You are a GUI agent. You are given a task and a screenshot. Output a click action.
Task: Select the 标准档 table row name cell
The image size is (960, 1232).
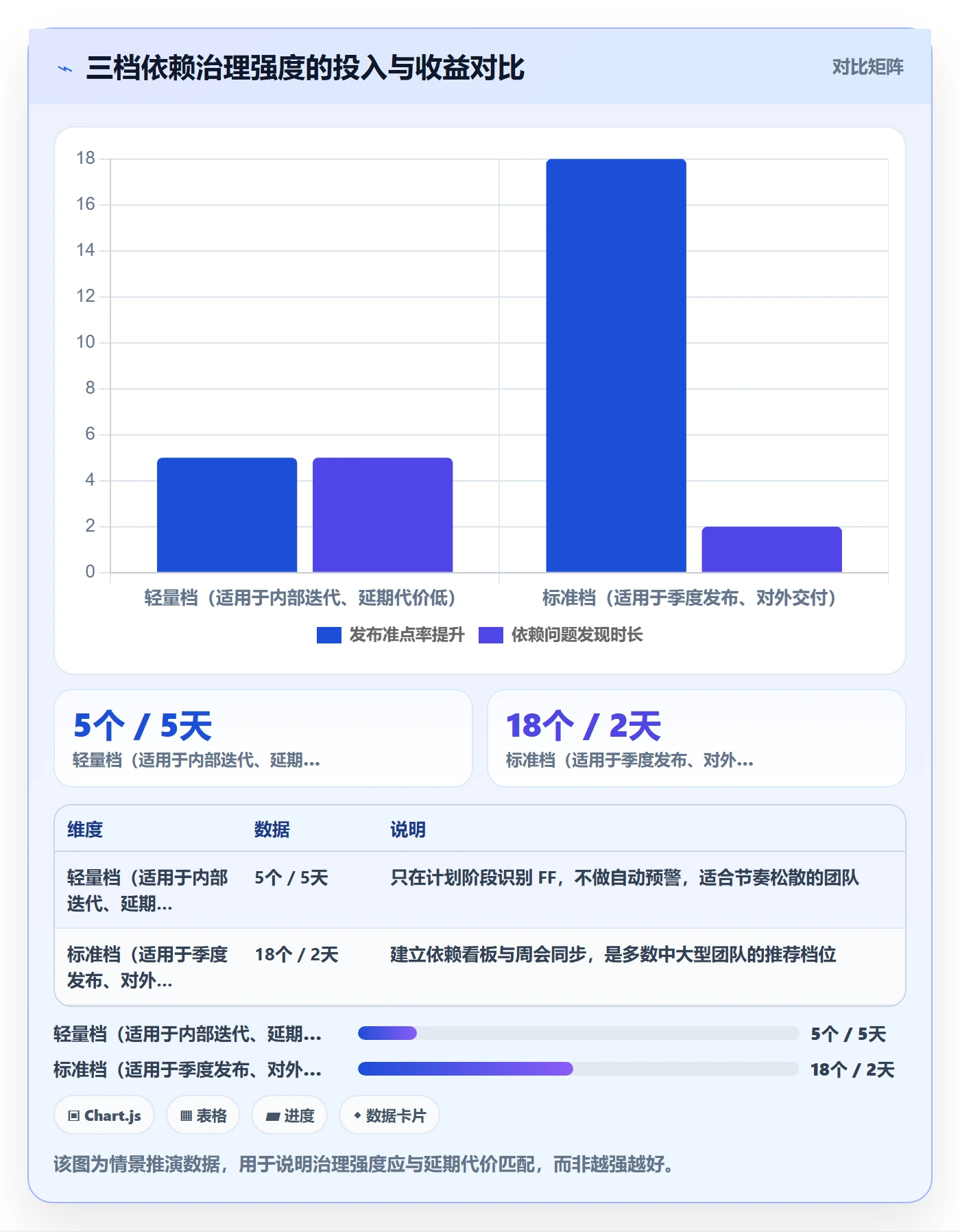(147, 967)
